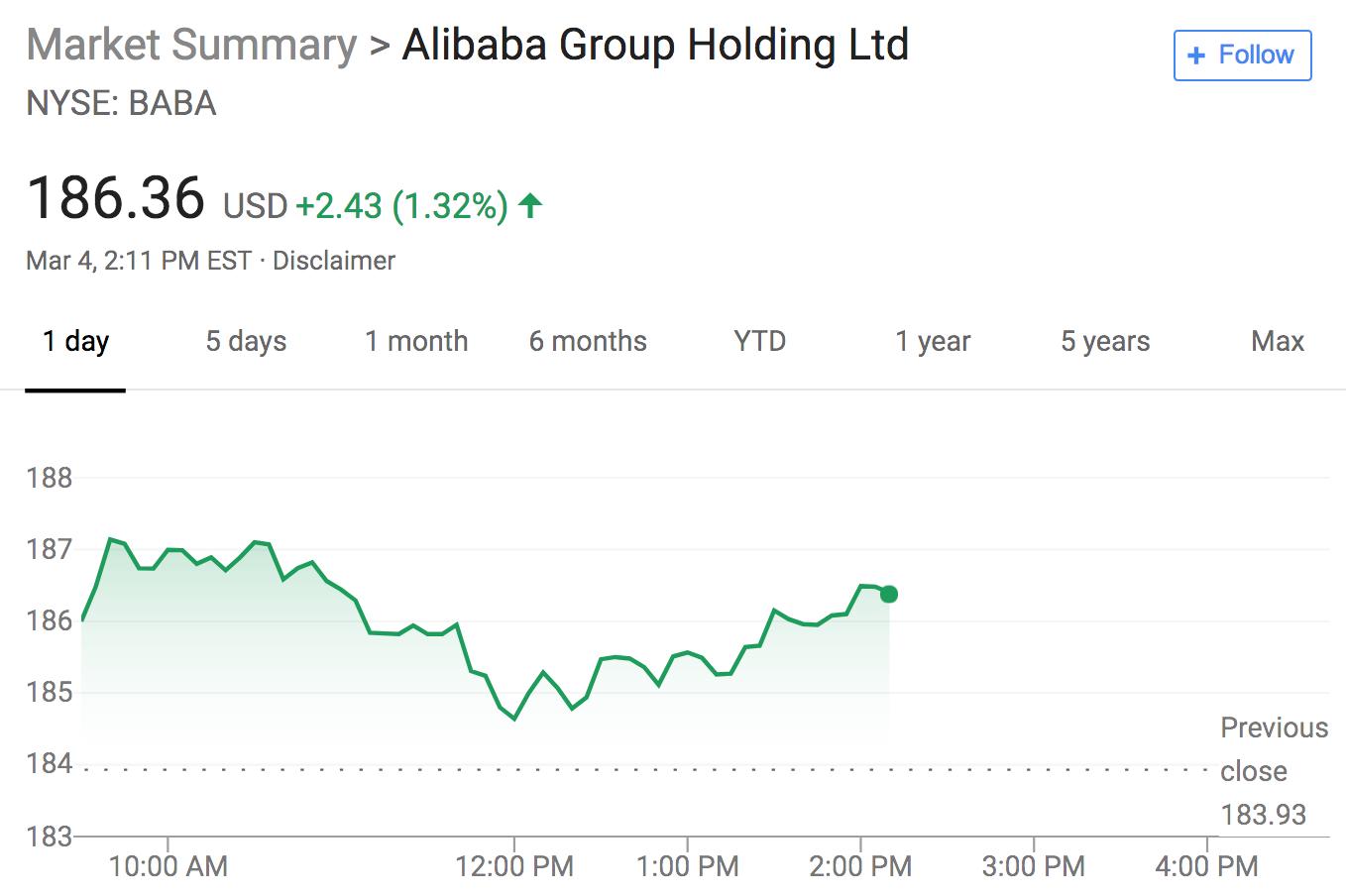Click the Follow button
Image resolution: width=1346 pixels, height=896 pixels.
click(x=1242, y=56)
